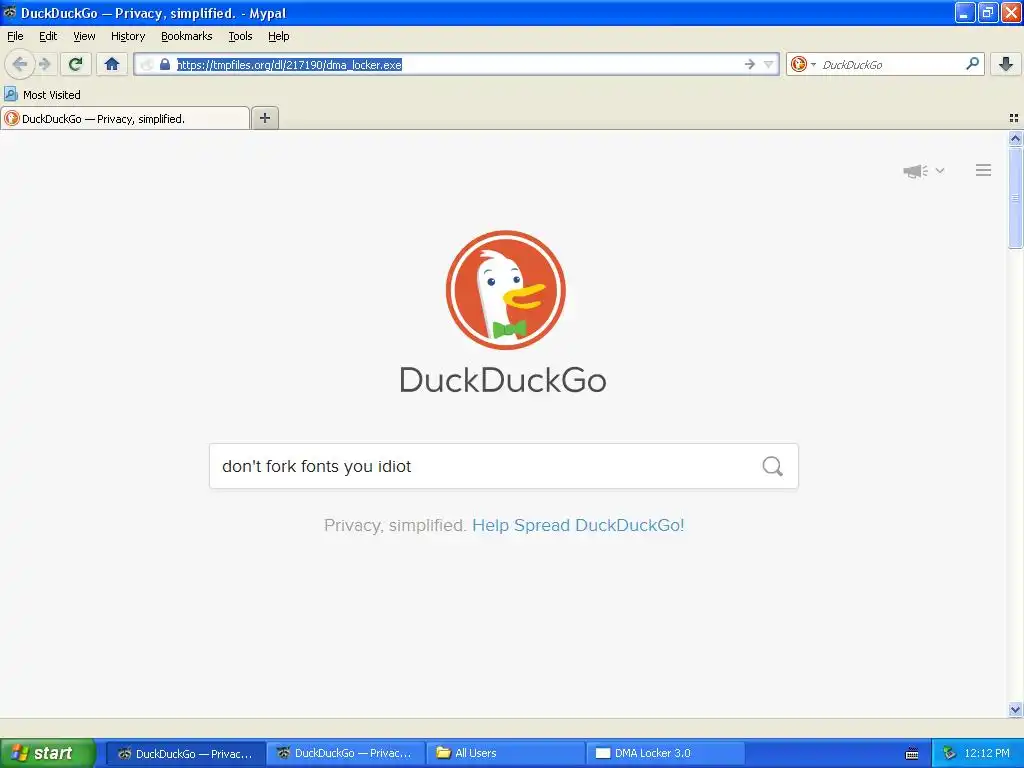The width and height of the screenshot is (1024, 768).
Task: Click the 12:12 PM taskbar clock
Action: (987, 754)
